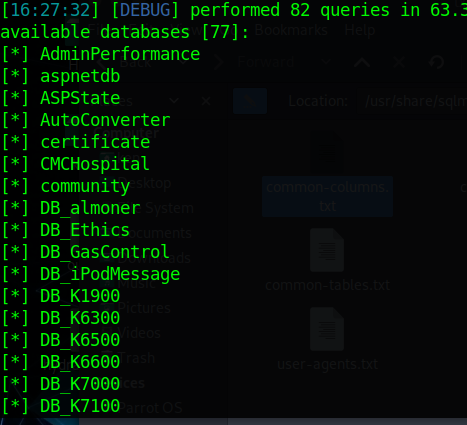The image size is (467, 425).
Task: Go Forward in the file manager
Action: pyautogui.click(x=266, y=62)
